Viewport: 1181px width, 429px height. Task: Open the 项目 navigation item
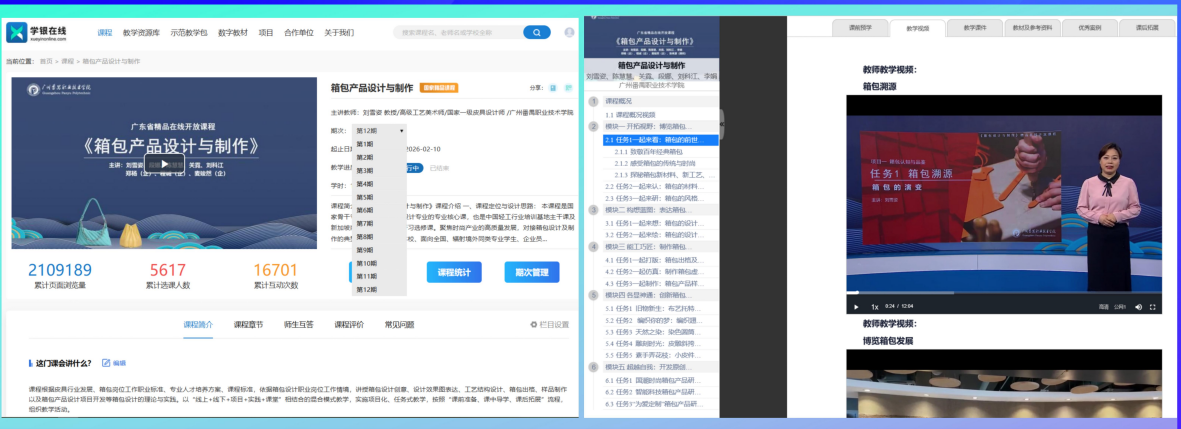click(266, 32)
